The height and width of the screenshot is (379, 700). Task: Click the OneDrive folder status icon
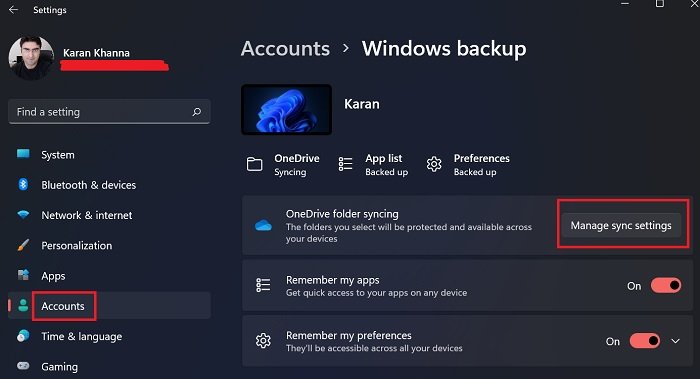pos(254,164)
